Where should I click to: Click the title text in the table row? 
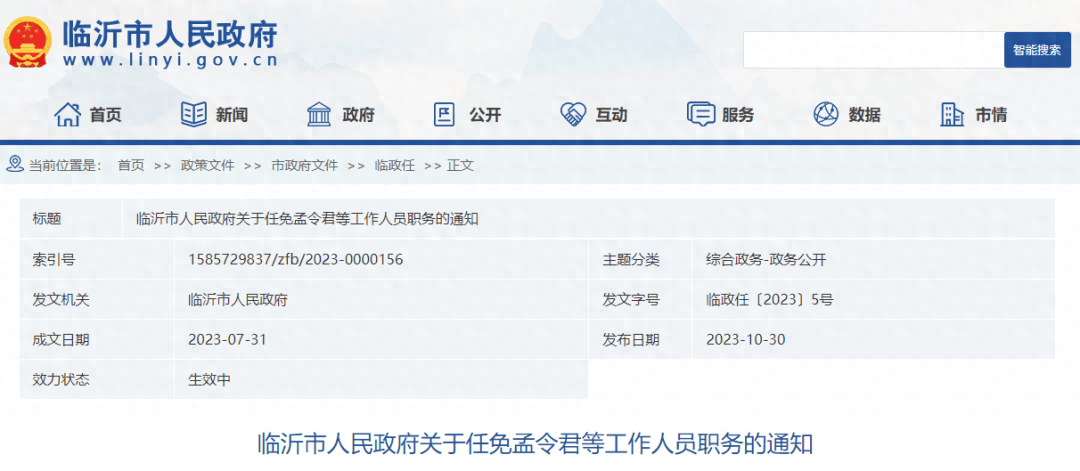(307, 219)
